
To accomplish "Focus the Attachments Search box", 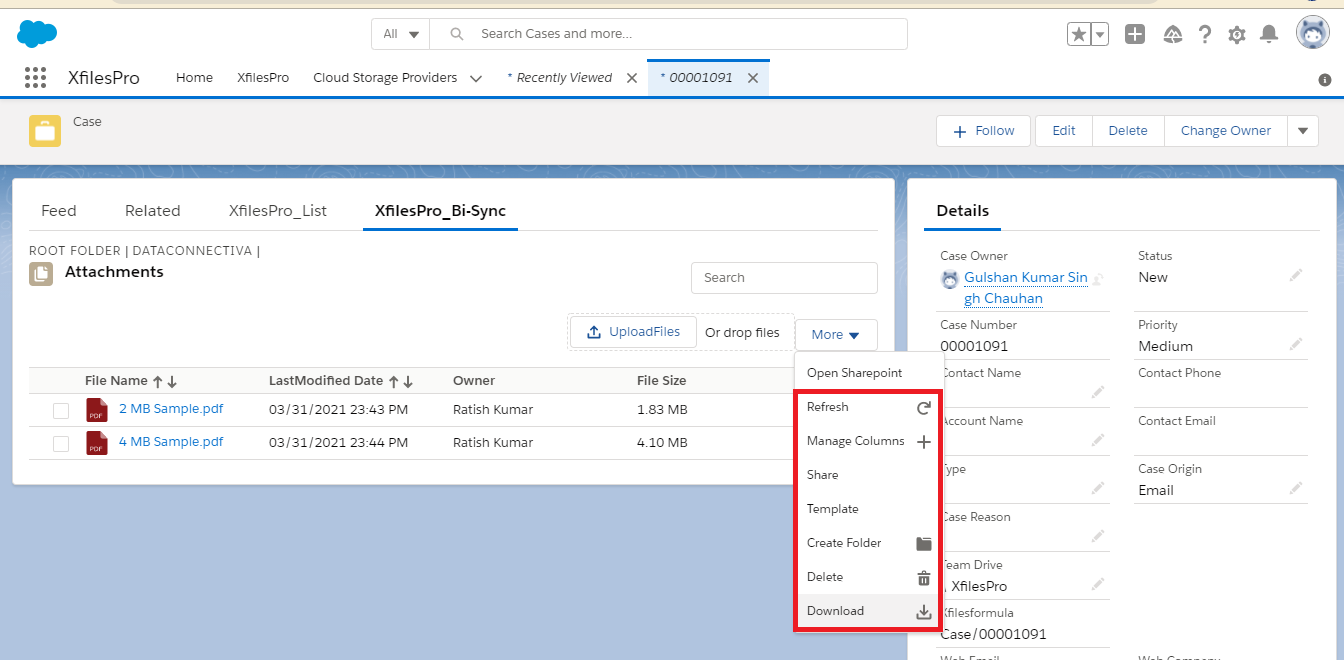I will (784, 278).
